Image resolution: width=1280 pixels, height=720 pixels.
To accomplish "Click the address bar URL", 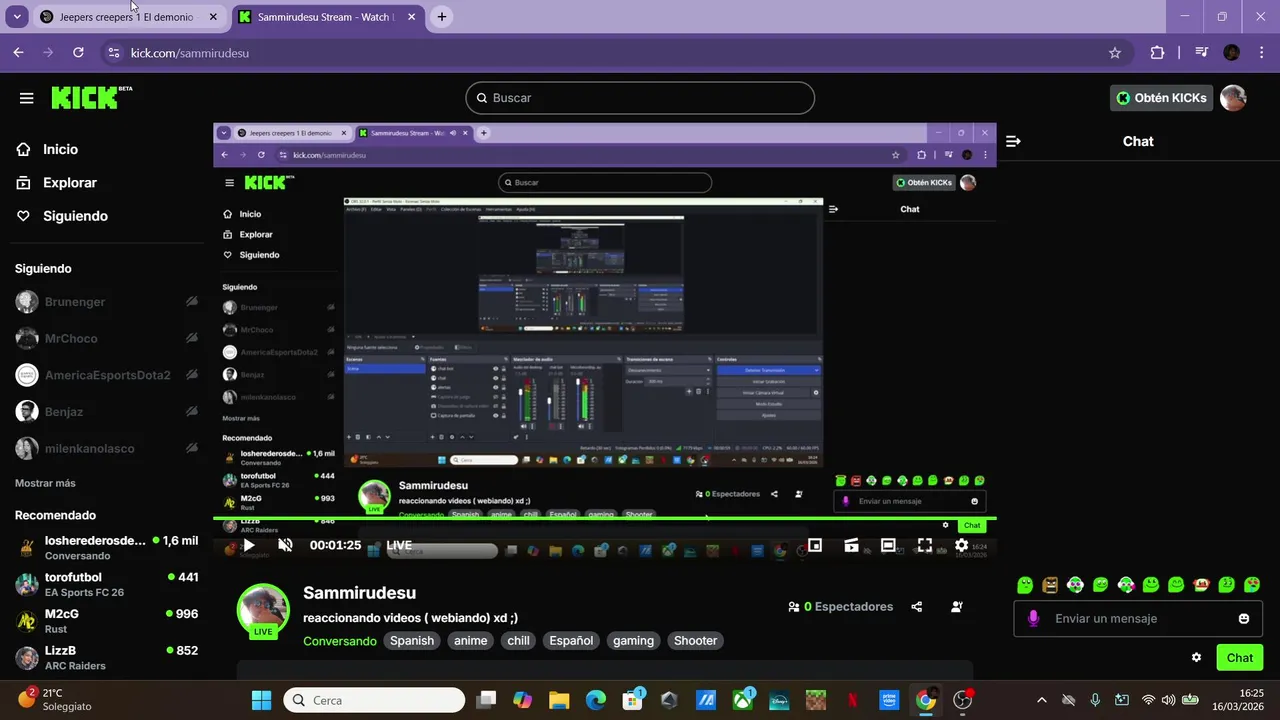I will (x=190, y=53).
